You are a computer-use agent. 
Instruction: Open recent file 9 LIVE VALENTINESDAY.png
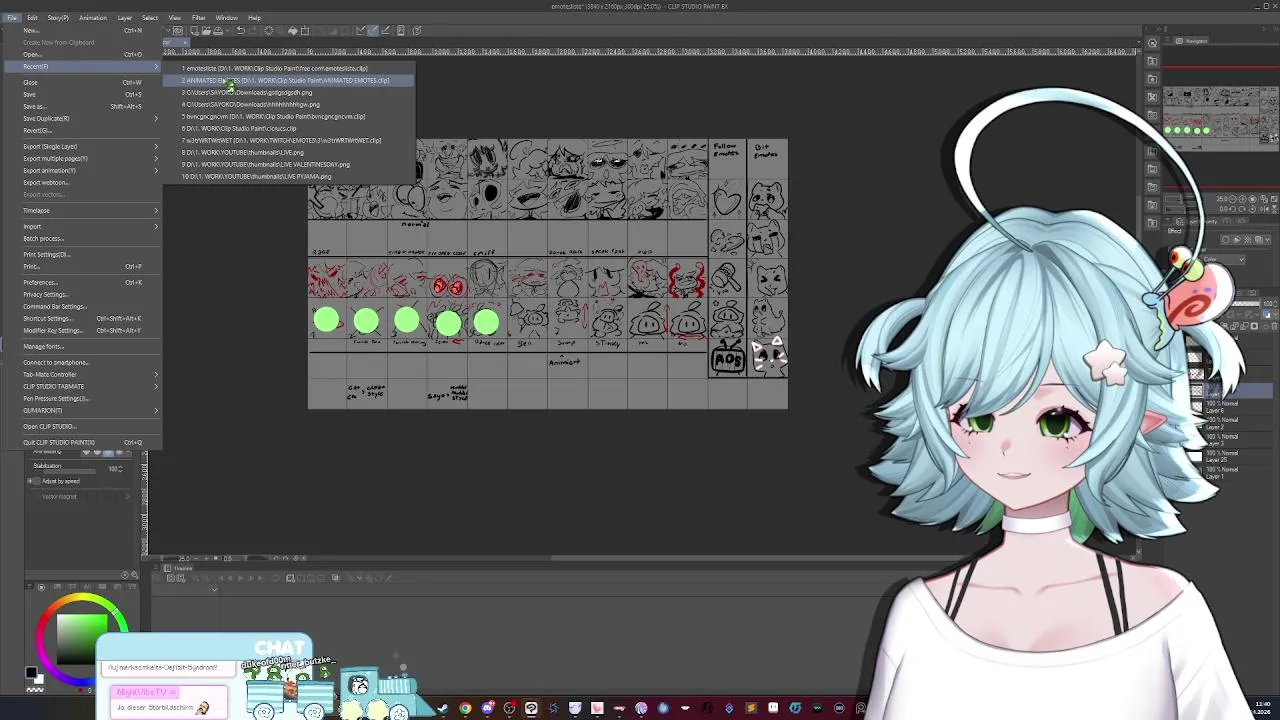(x=288, y=164)
